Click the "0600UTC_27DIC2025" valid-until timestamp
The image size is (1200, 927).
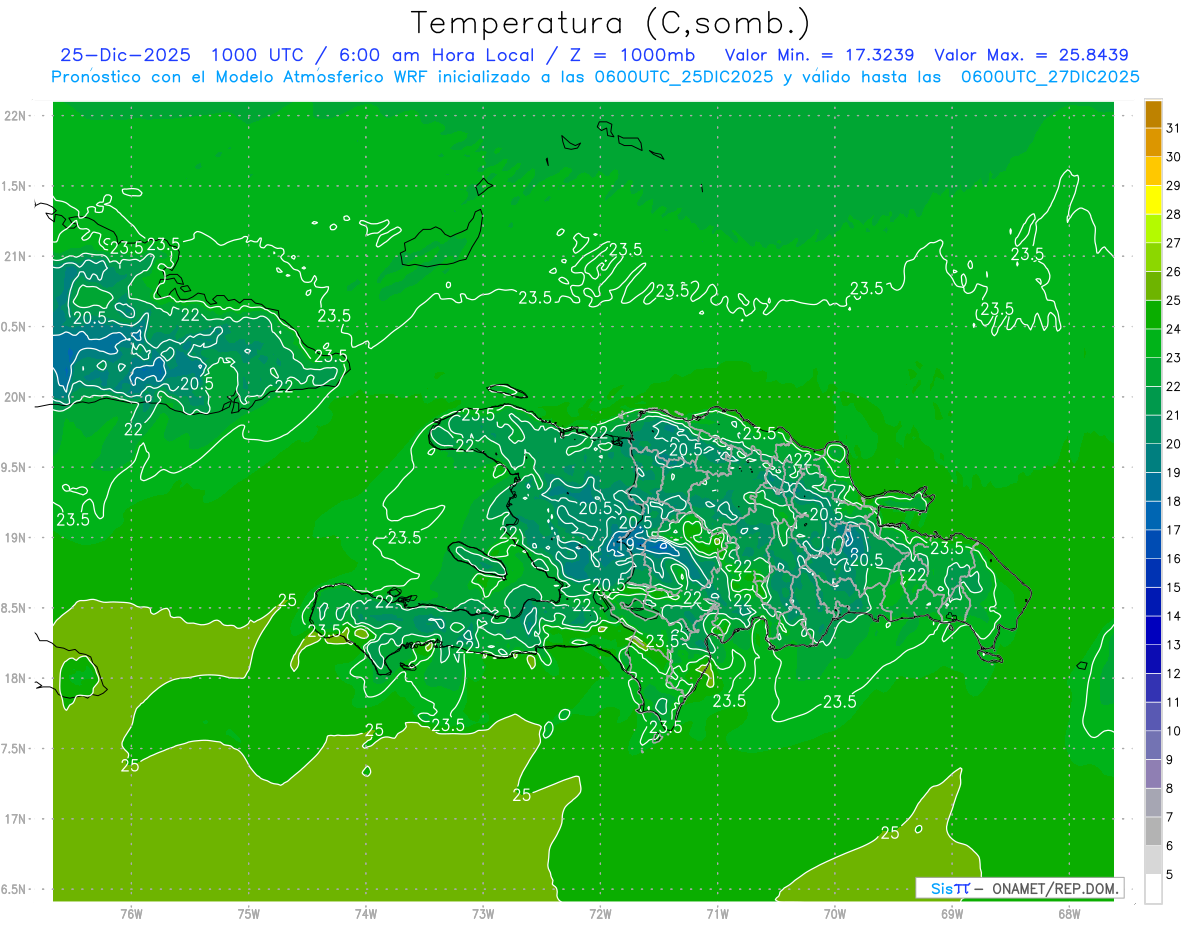[x=1050, y=77]
